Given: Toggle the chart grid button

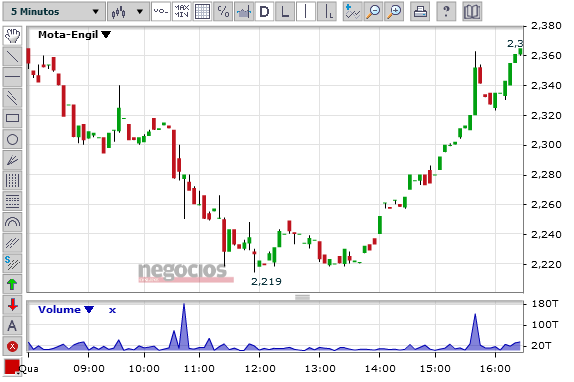Looking at the screenshot, I should [202, 12].
